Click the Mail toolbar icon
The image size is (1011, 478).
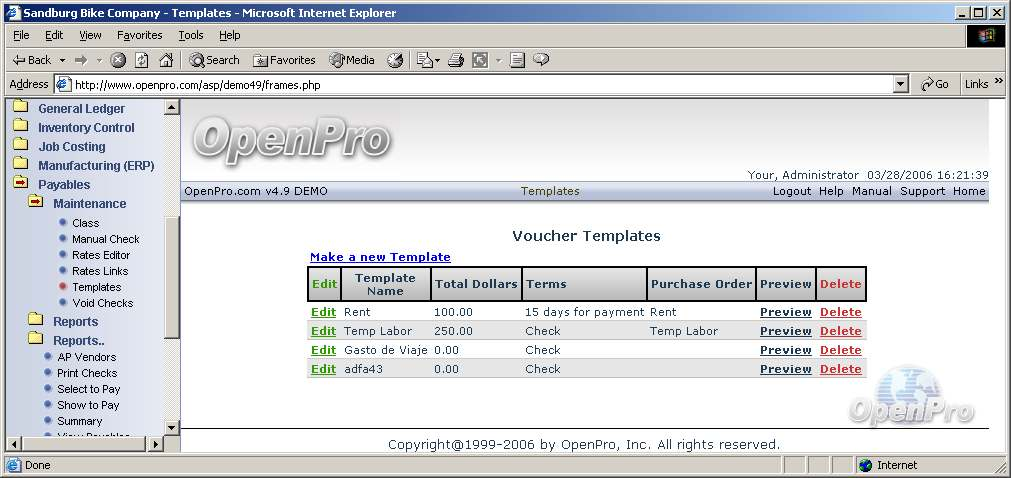tap(423, 60)
